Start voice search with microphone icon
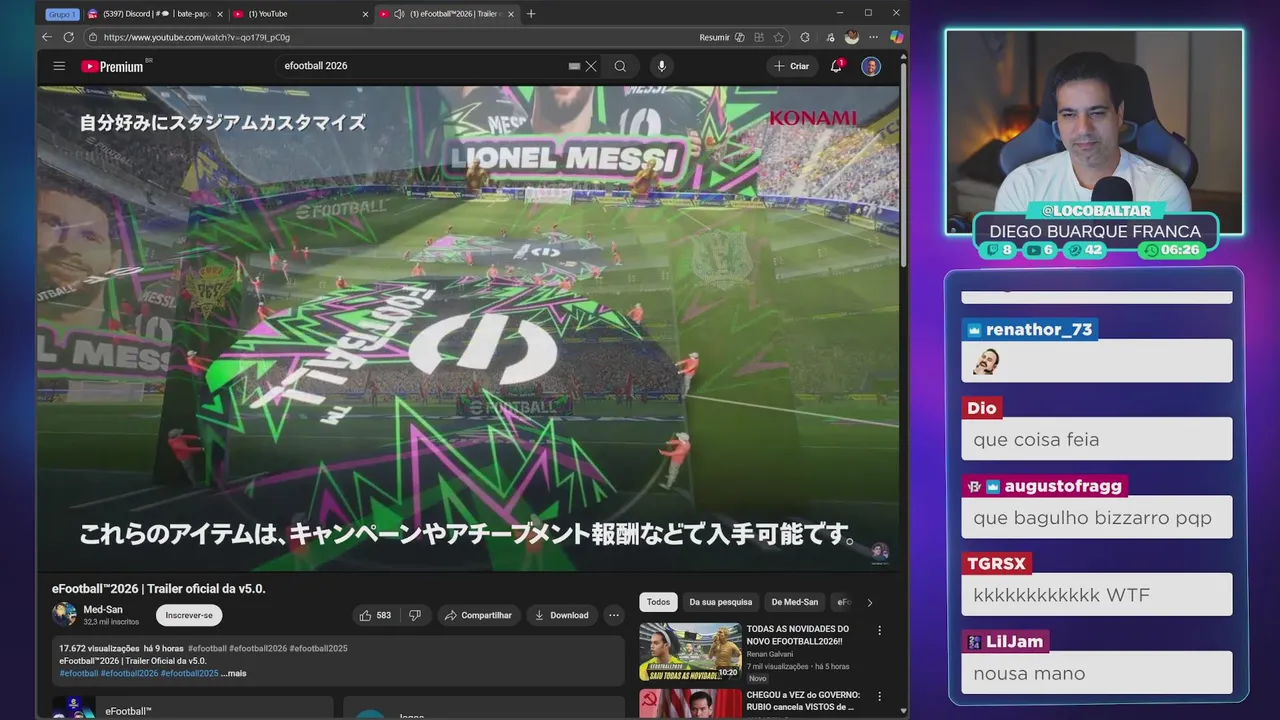The width and height of the screenshot is (1280, 720). [x=661, y=66]
